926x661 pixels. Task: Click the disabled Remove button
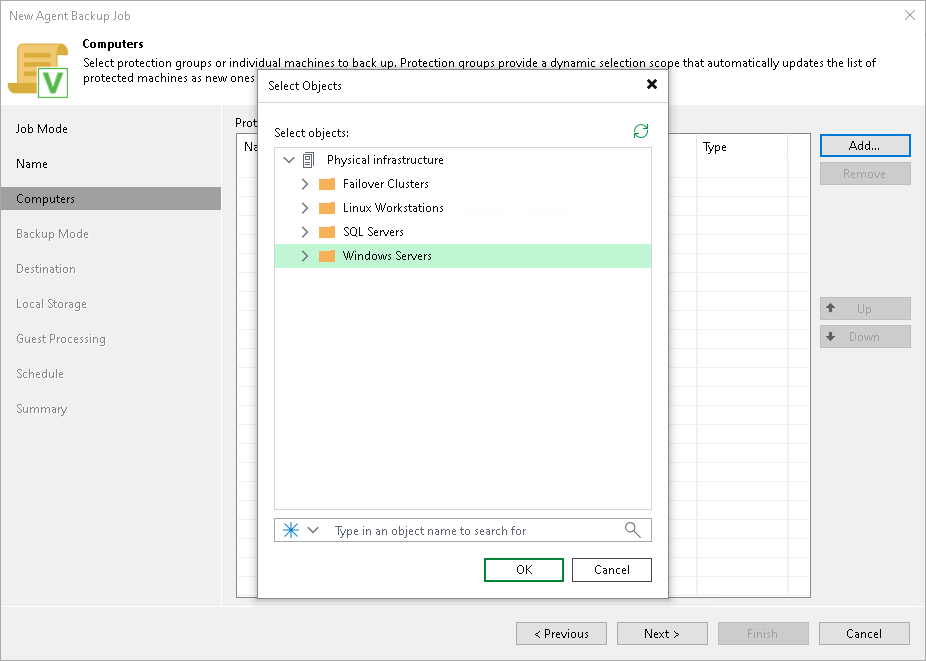point(865,174)
